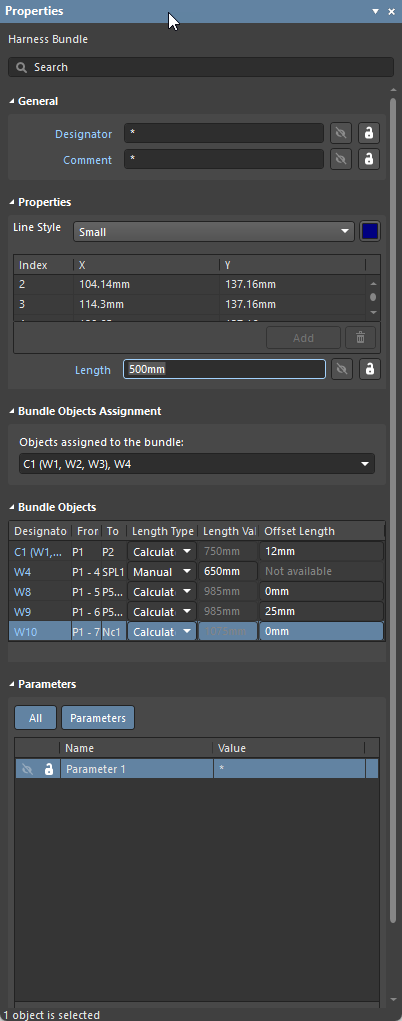Click the Parameter 1 value cell
The width and height of the screenshot is (402, 1021).
pyautogui.click(x=289, y=769)
